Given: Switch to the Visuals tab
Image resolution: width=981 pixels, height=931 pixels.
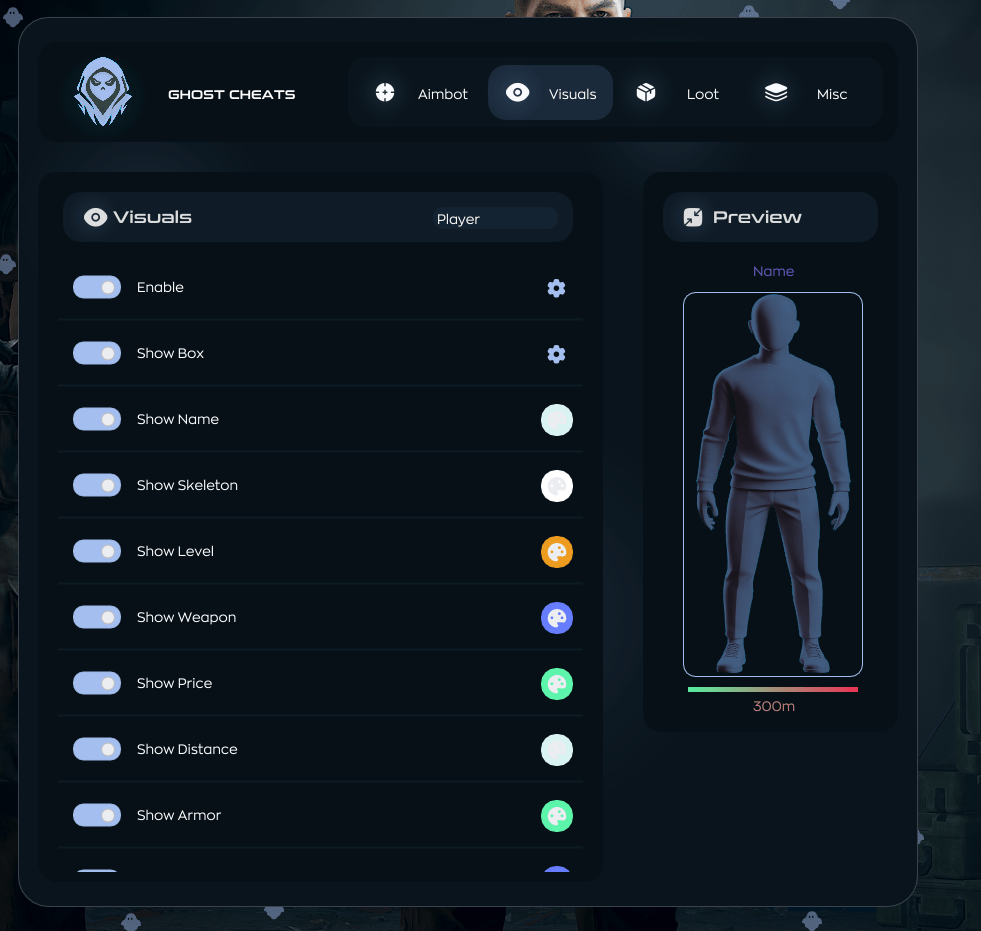Looking at the screenshot, I should click(x=550, y=93).
